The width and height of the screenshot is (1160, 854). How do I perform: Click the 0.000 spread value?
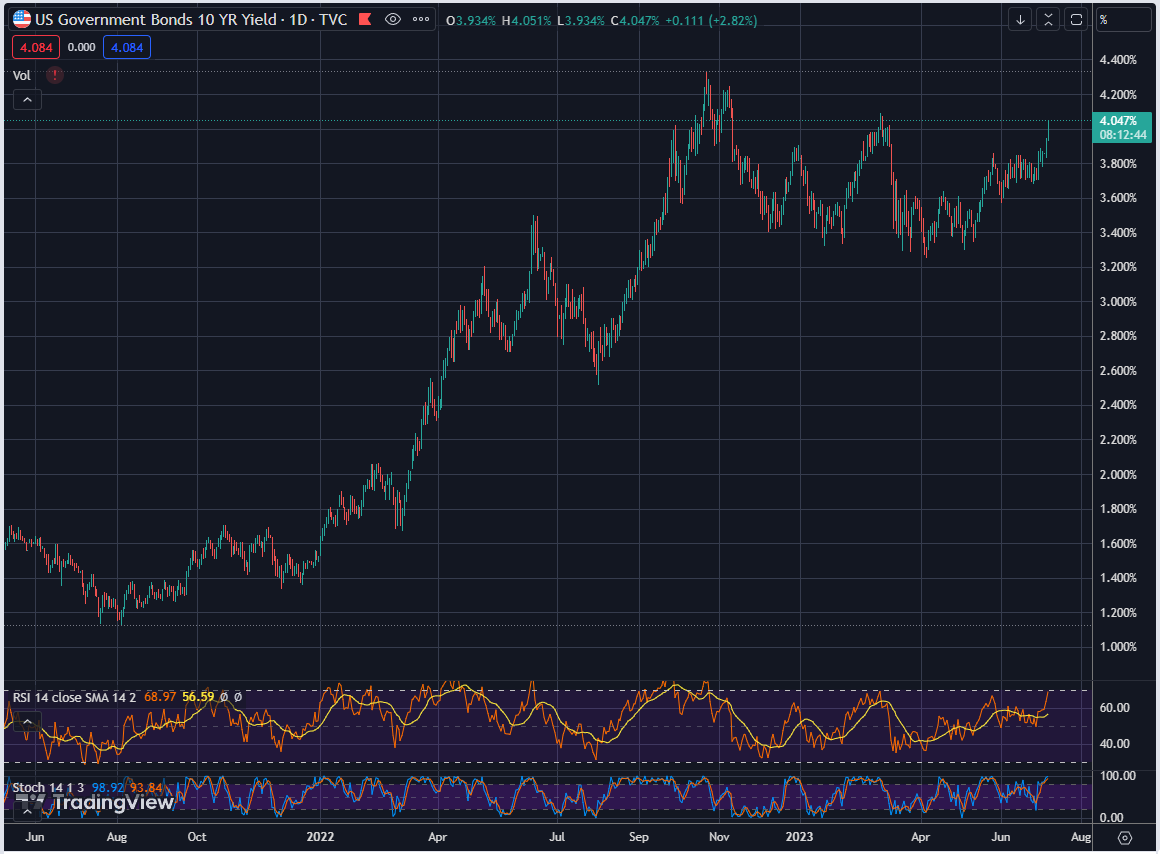click(81, 47)
